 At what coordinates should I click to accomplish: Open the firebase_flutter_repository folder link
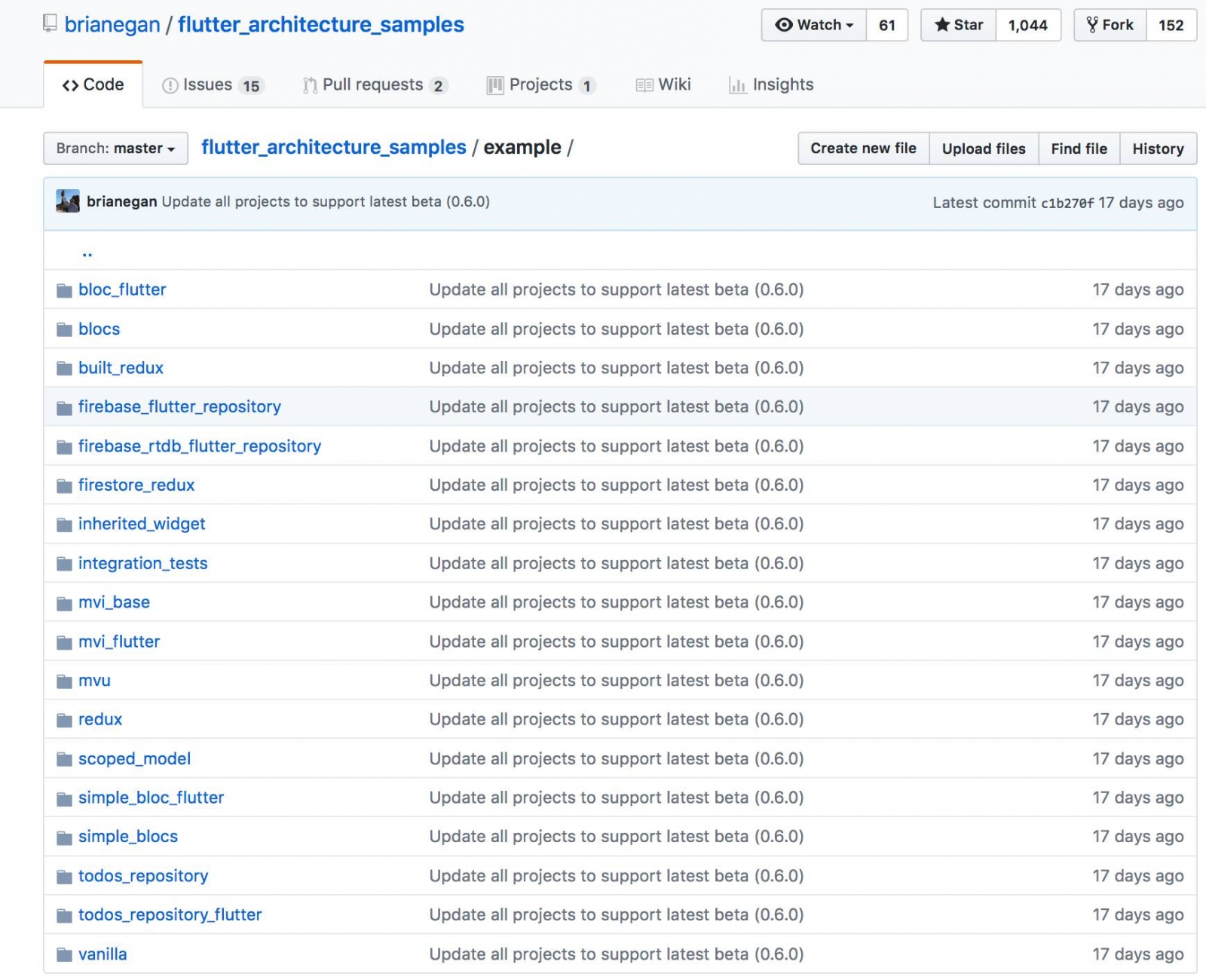179,407
